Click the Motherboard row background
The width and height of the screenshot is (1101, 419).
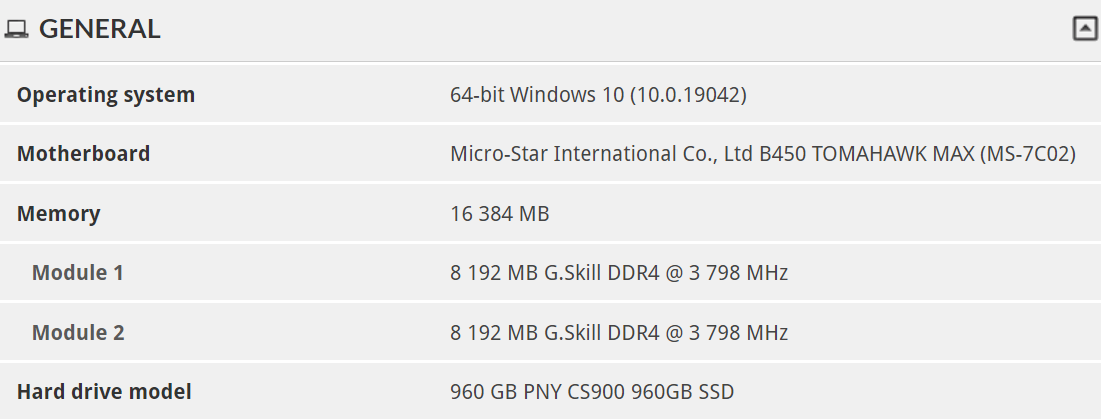tap(550, 154)
